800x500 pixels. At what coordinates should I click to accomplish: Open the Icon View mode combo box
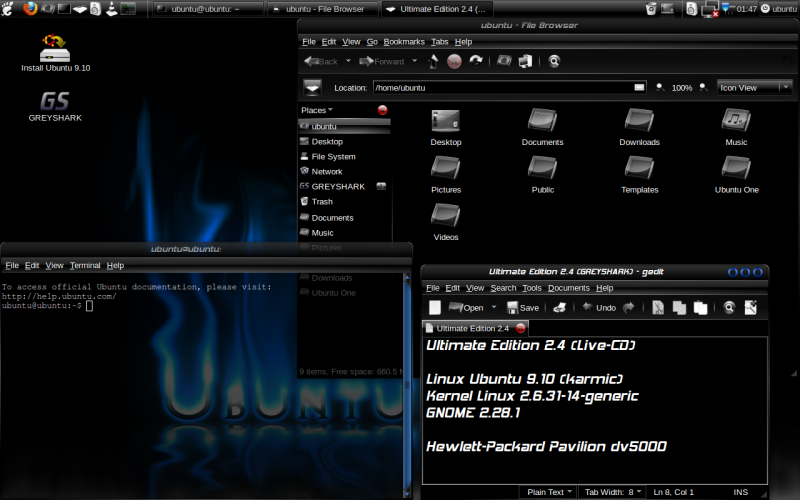(754, 87)
